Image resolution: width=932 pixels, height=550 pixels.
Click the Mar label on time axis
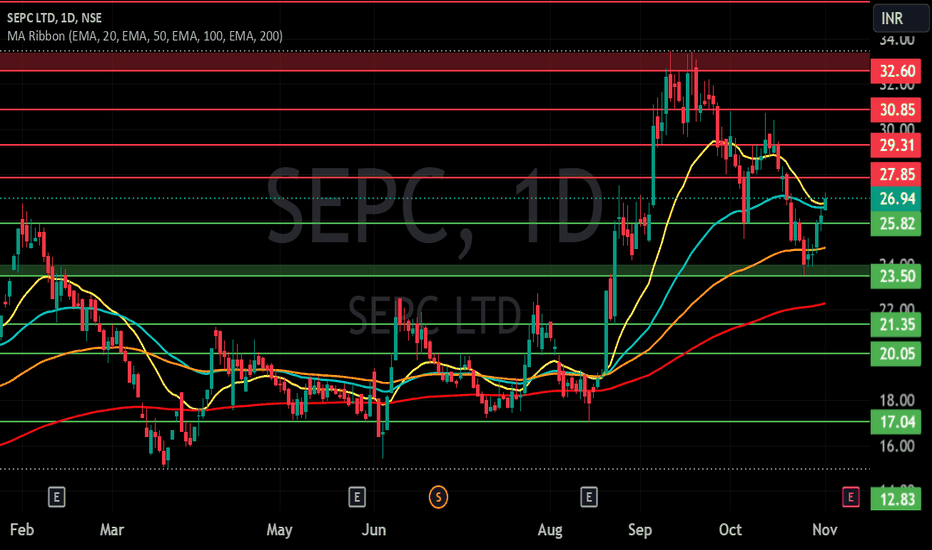click(112, 529)
